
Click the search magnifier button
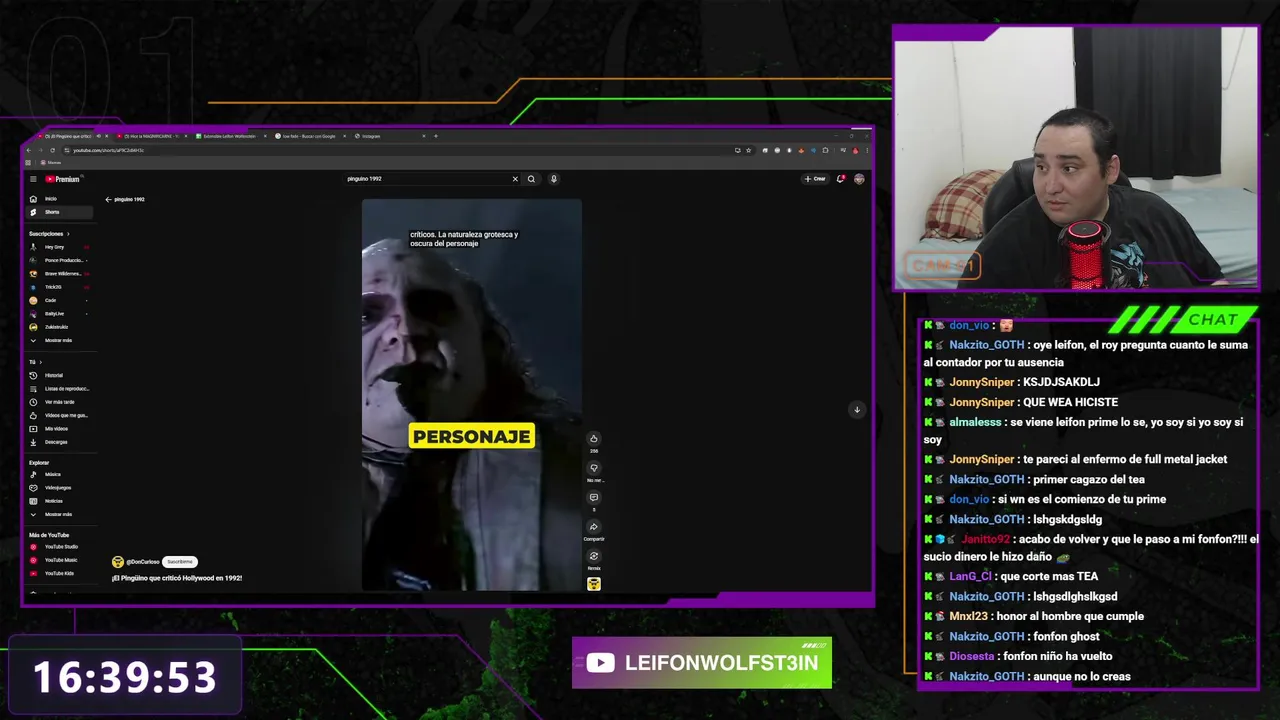coord(531,179)
